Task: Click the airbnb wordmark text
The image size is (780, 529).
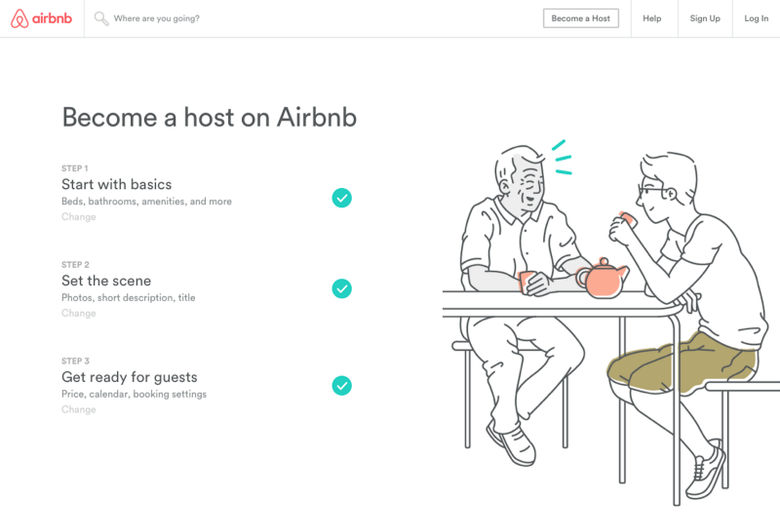Action: [x=52, y=18]
